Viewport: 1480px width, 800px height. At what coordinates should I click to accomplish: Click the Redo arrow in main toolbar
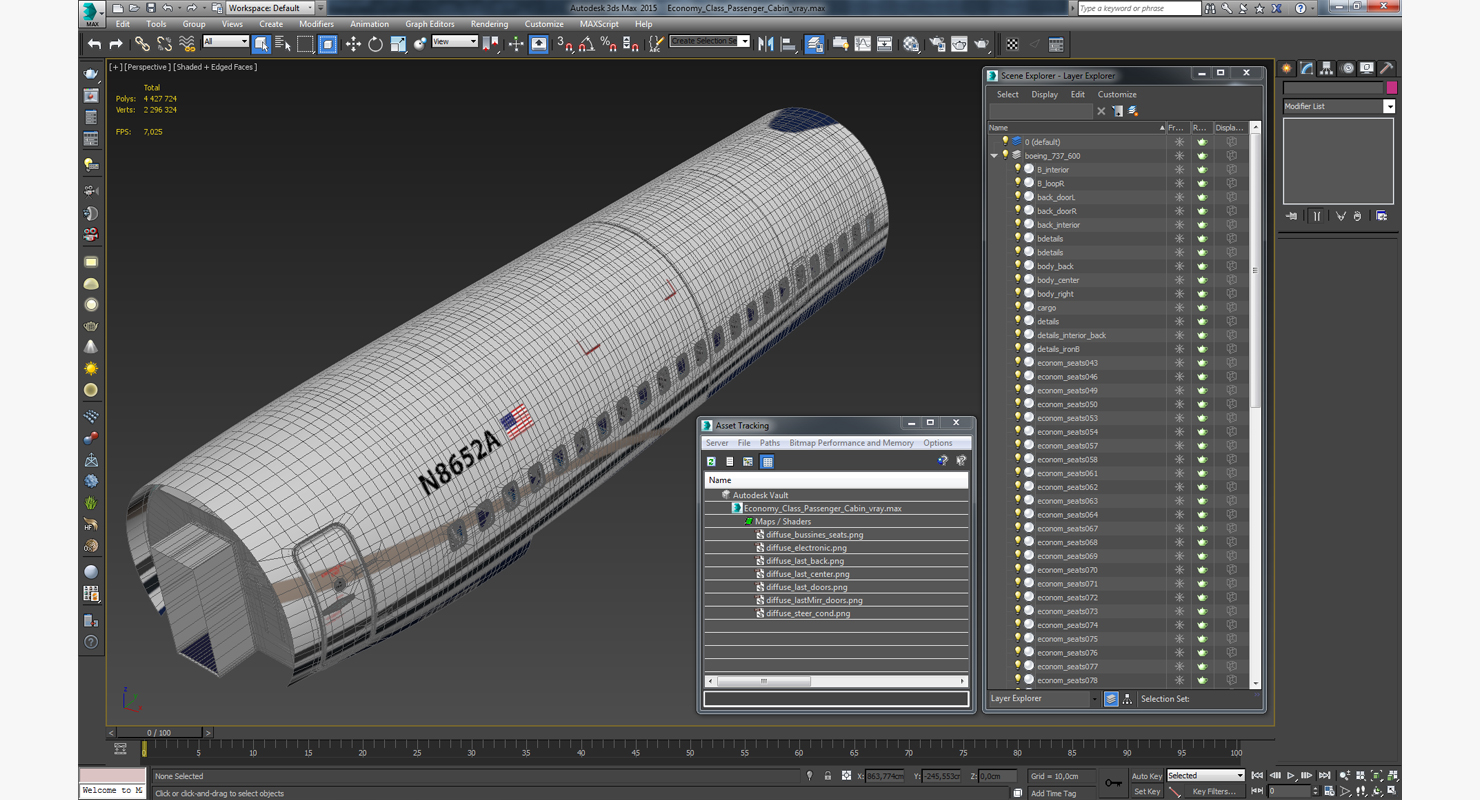[x=116, y=44]
